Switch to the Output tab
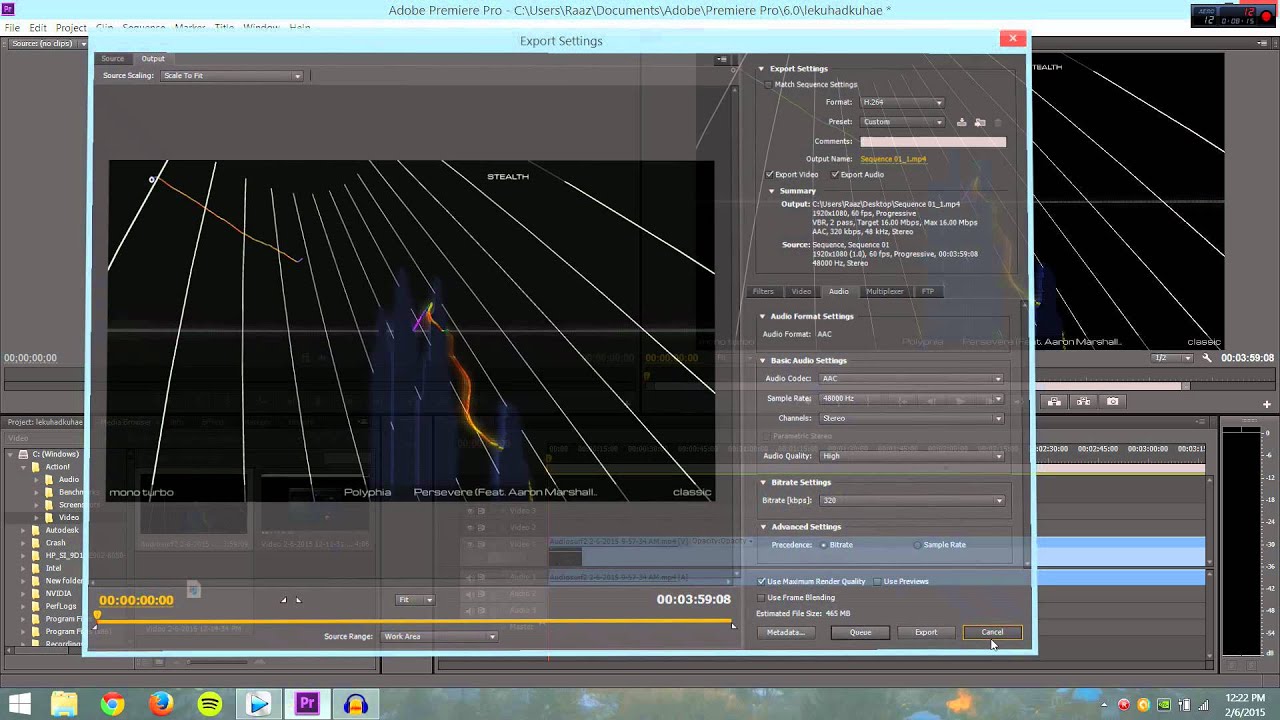 point(153,59)
